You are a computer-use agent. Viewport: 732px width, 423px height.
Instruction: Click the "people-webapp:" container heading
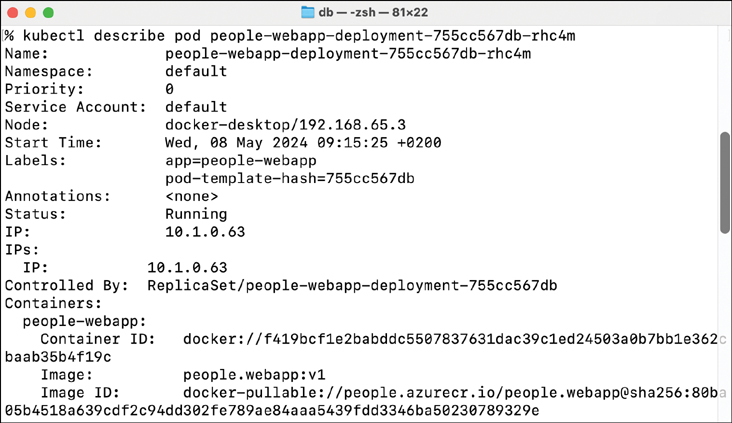pos(85,322)
